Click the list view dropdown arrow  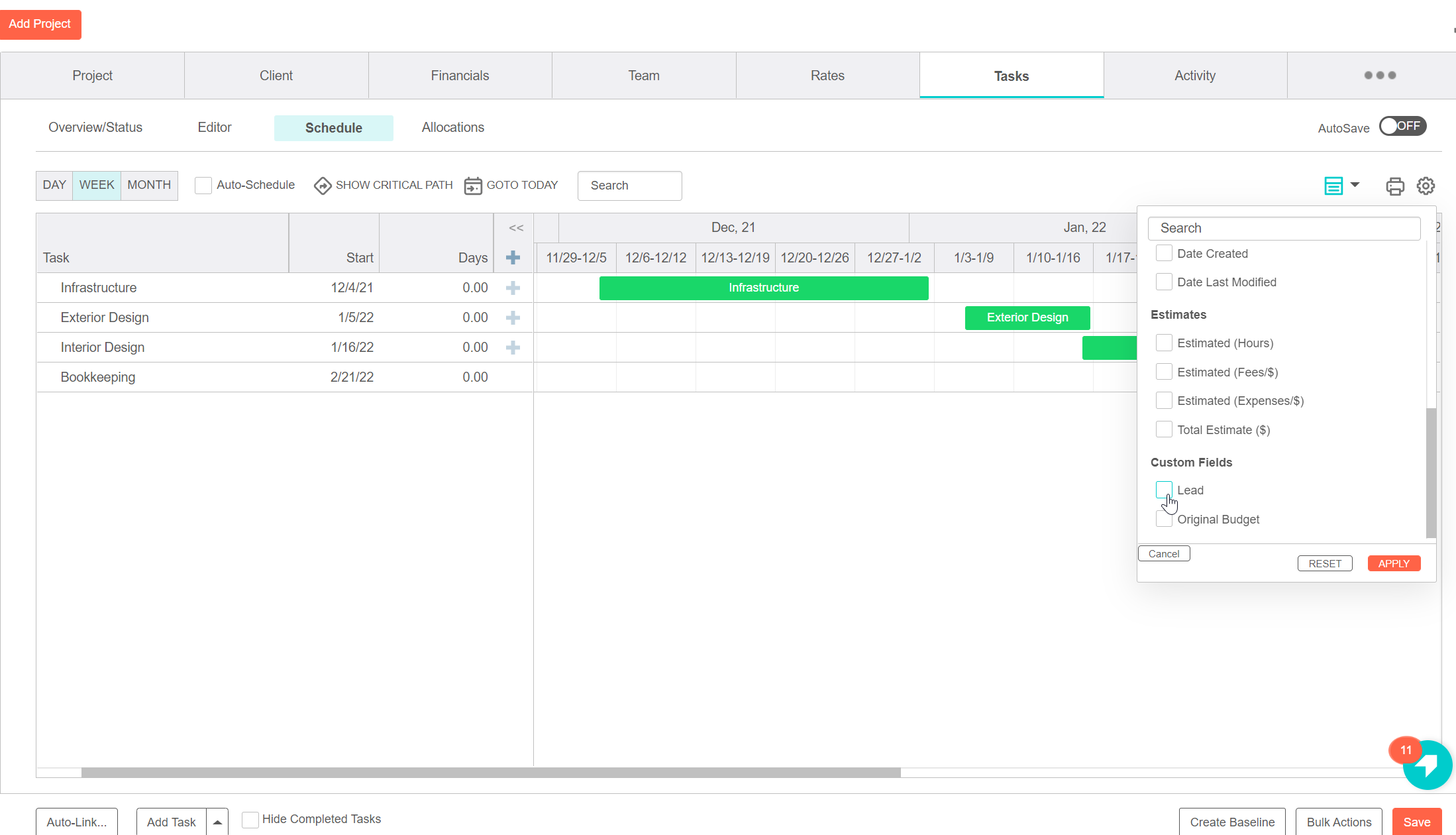1354,184
